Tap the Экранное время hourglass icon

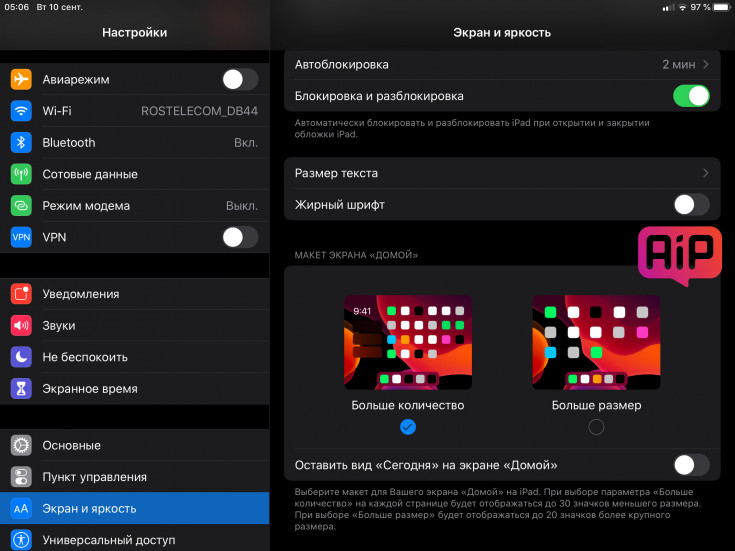[x=21, y=389]
